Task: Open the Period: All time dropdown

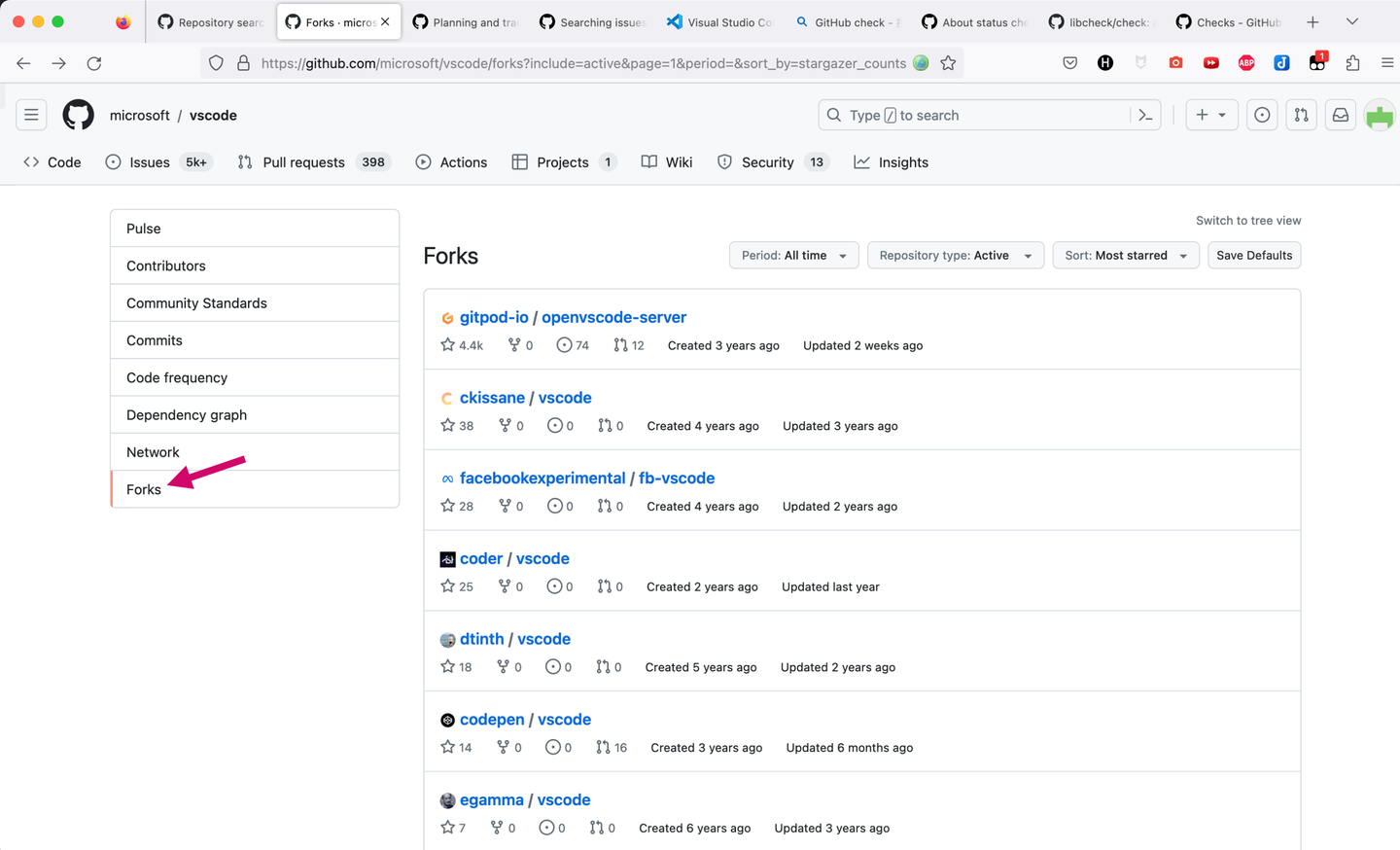Action: tap(794, 256)
